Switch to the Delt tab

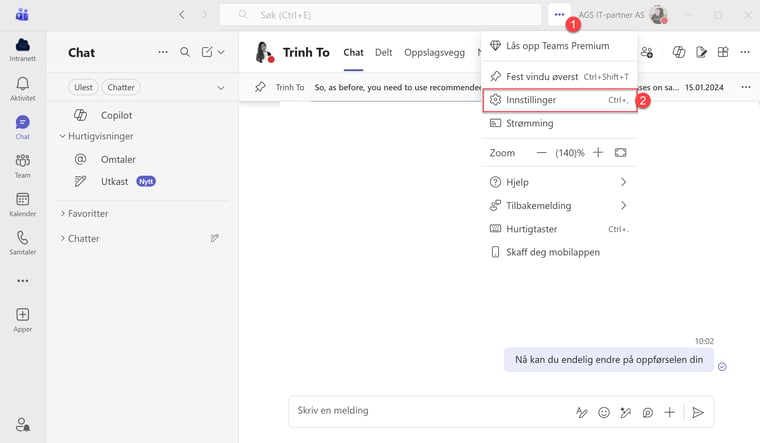click(x=383, y=53)
